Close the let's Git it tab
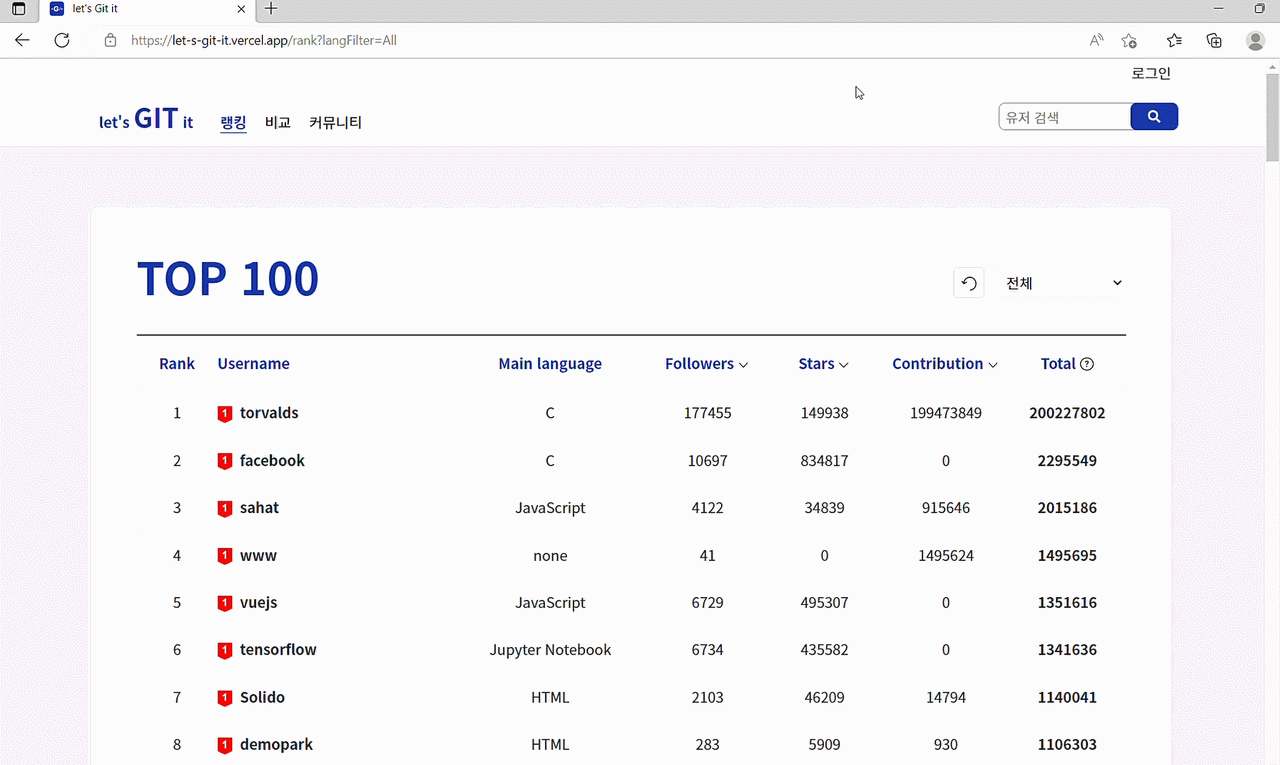 [x=241, y=9]
